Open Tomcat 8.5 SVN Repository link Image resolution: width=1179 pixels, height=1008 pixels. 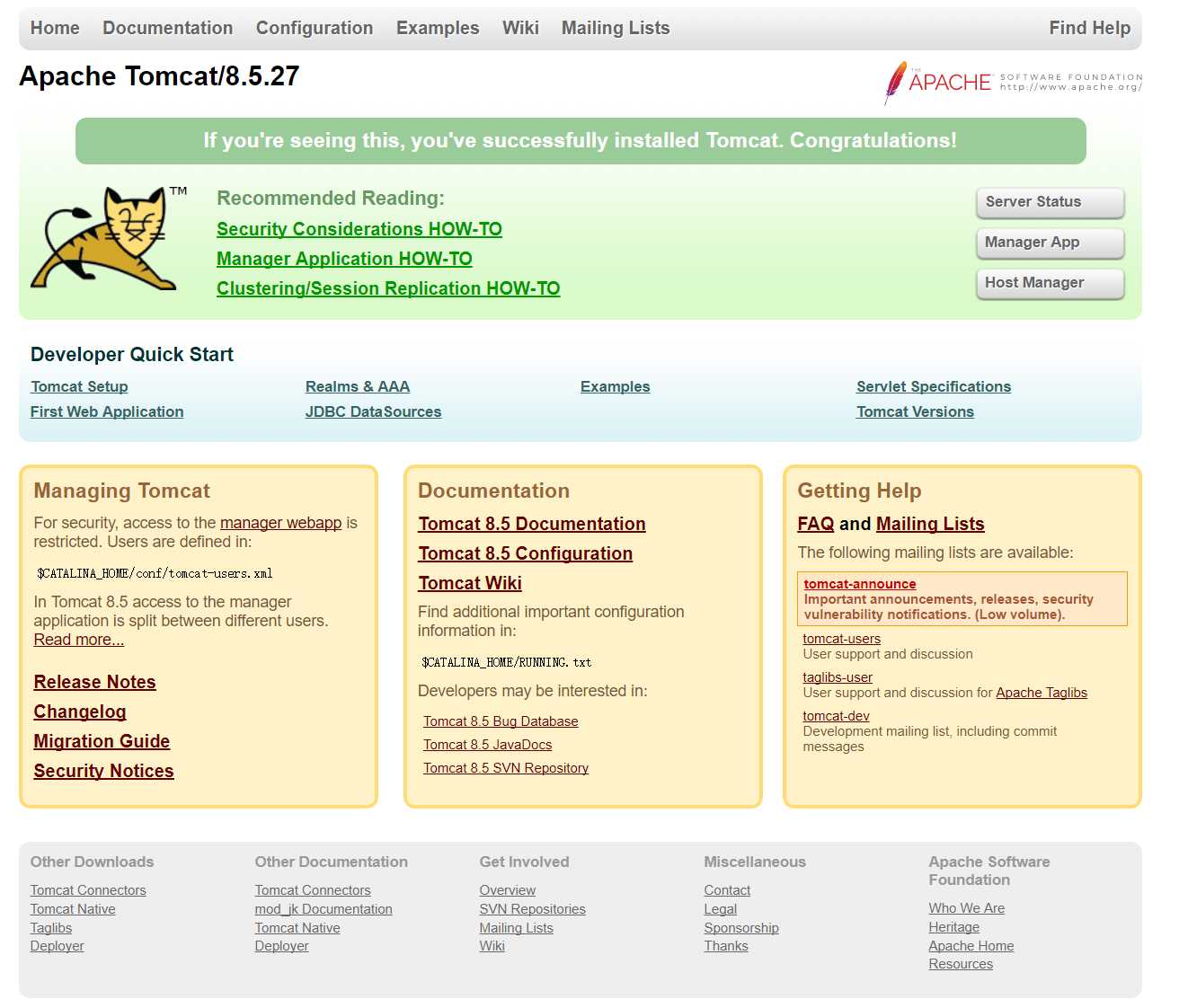(506, 768)
